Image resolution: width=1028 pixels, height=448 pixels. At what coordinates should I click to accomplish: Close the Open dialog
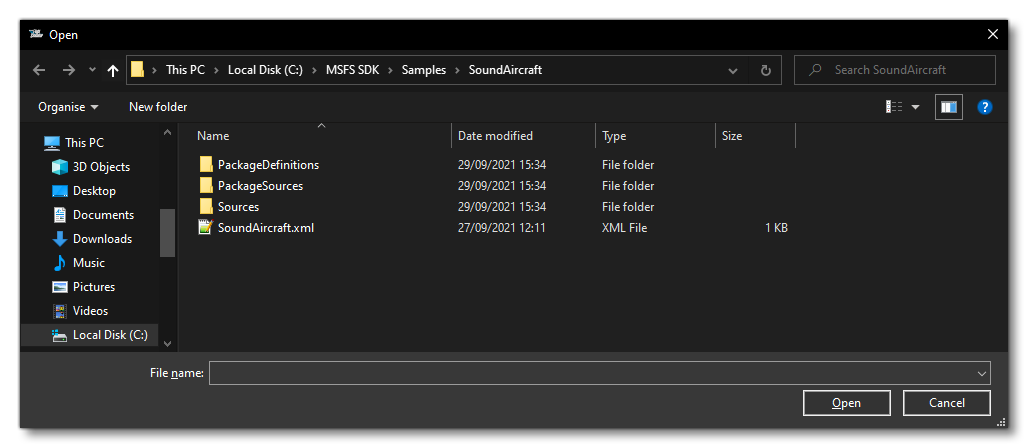[x=993, y=35]
